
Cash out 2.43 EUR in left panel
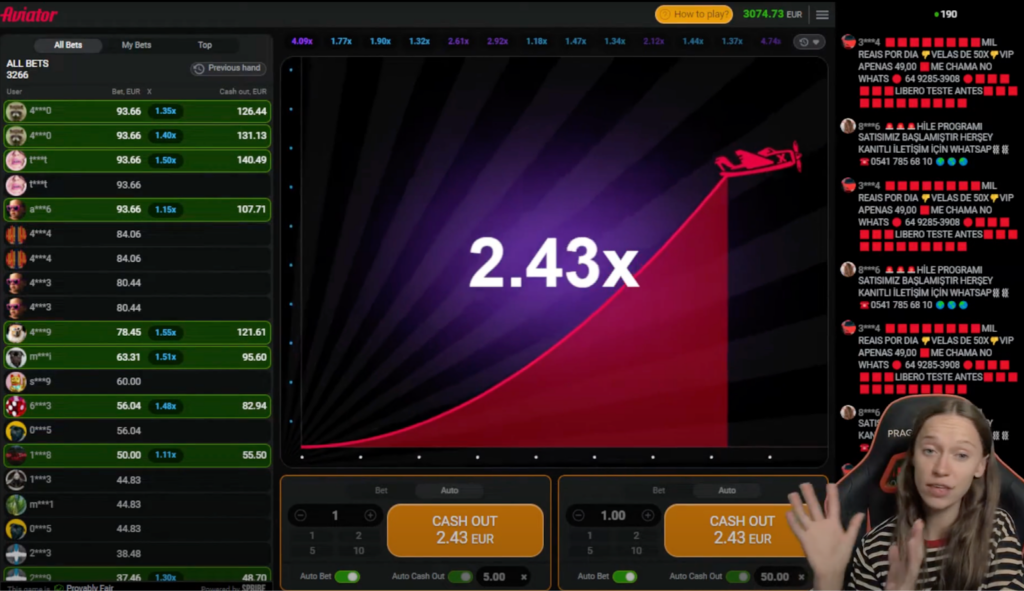tap(465, 530)
